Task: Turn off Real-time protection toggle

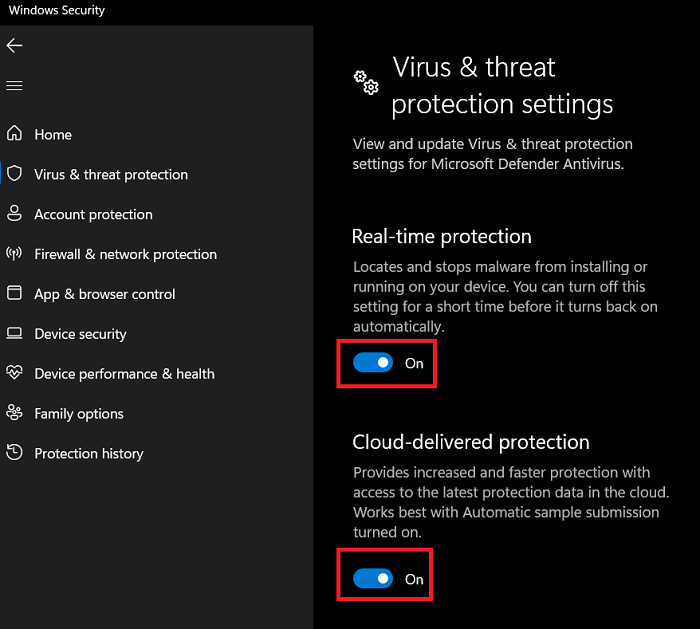Action: tap(373, 363)
